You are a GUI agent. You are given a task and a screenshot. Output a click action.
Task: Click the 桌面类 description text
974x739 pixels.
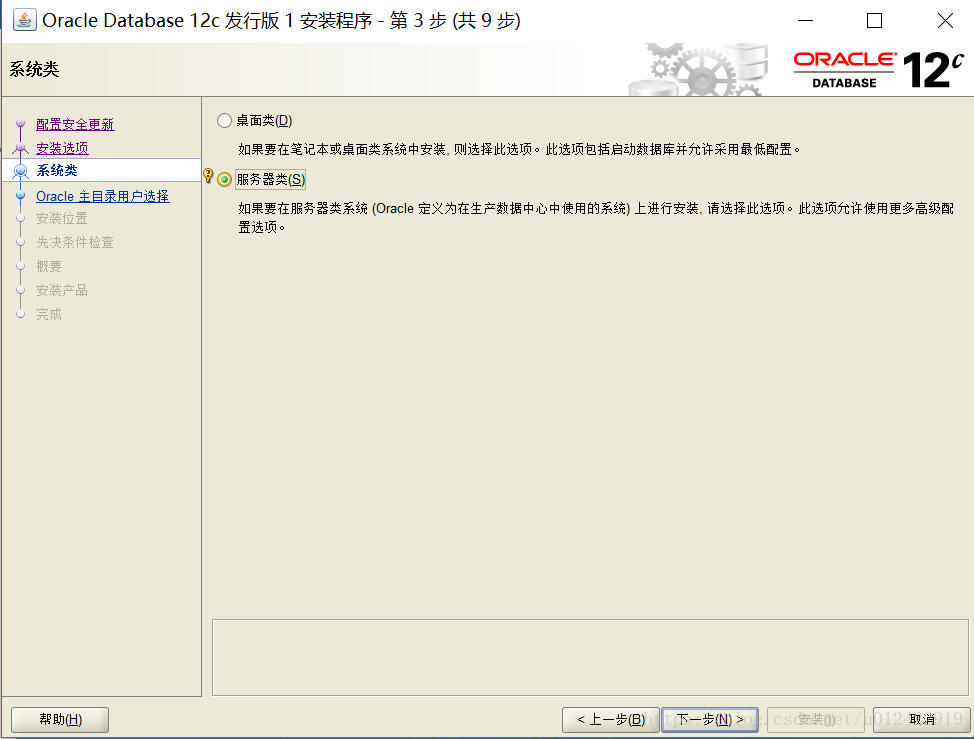pyautogui.click(x=519, y=150)
